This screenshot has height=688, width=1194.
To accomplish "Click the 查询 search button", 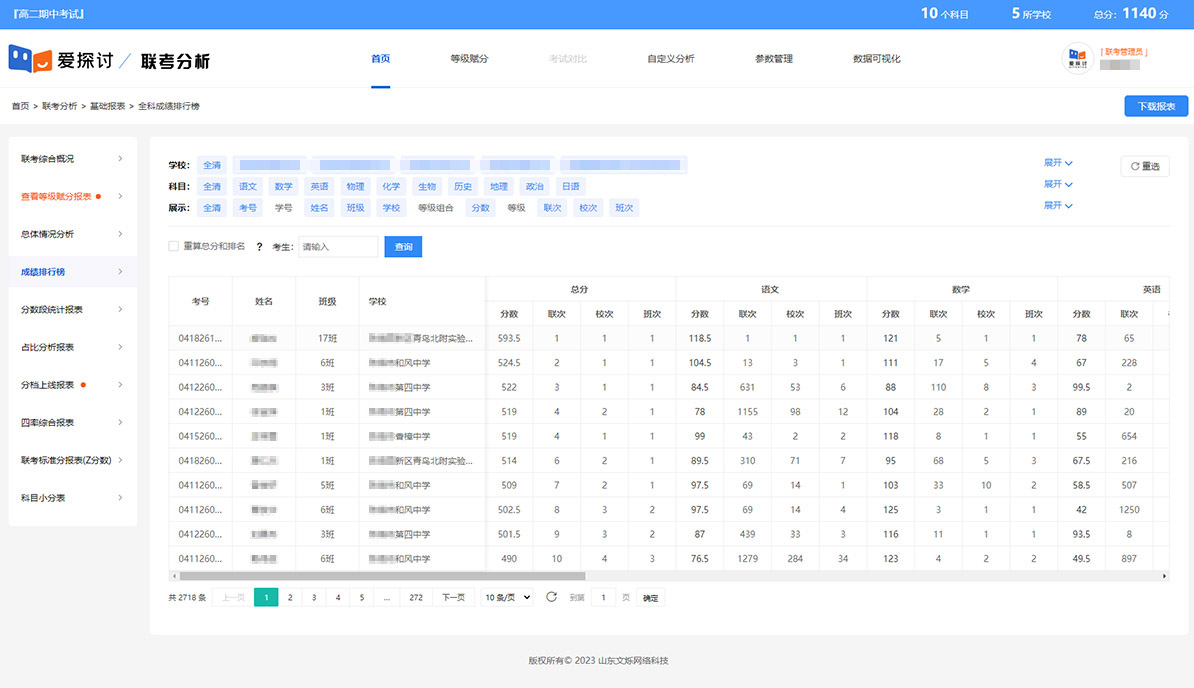I will point(403,246).
